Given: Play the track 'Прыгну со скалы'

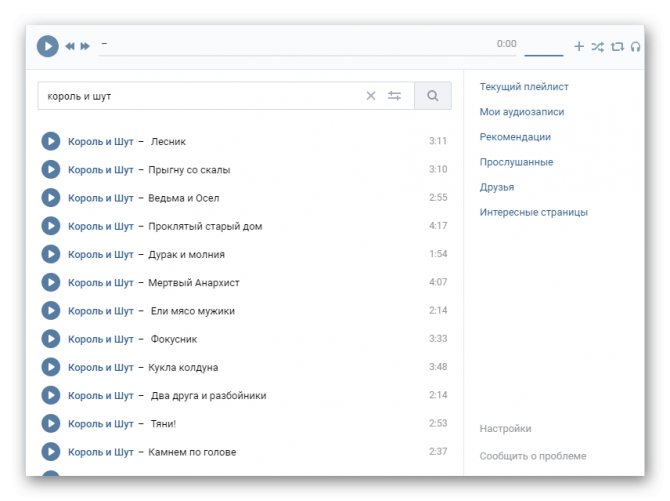Looking at the screenshot, I should point(51,169).
